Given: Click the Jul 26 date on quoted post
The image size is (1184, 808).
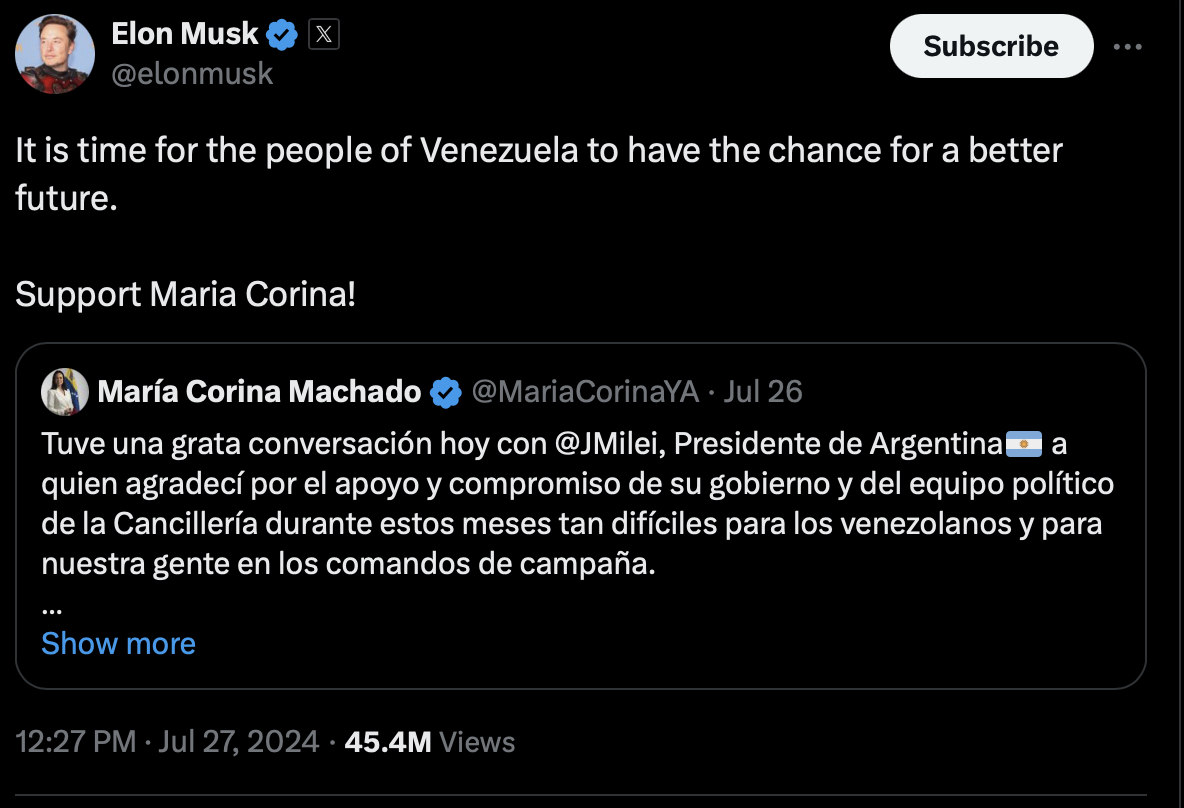Looking at the screenshot, I should point(762,392).
